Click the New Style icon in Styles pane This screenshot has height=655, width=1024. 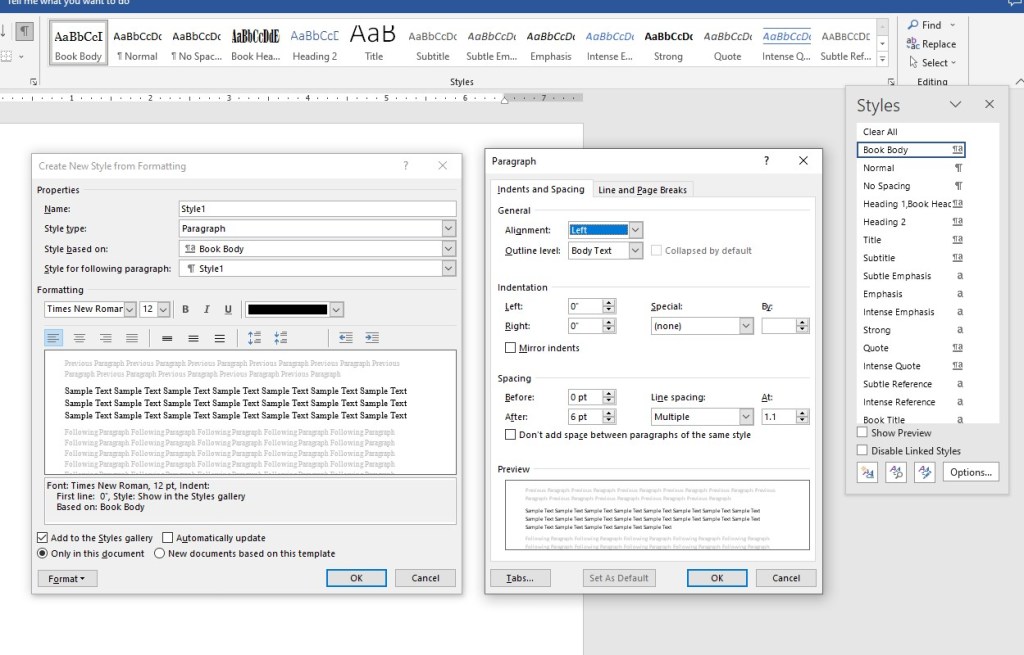pos(867,472)
